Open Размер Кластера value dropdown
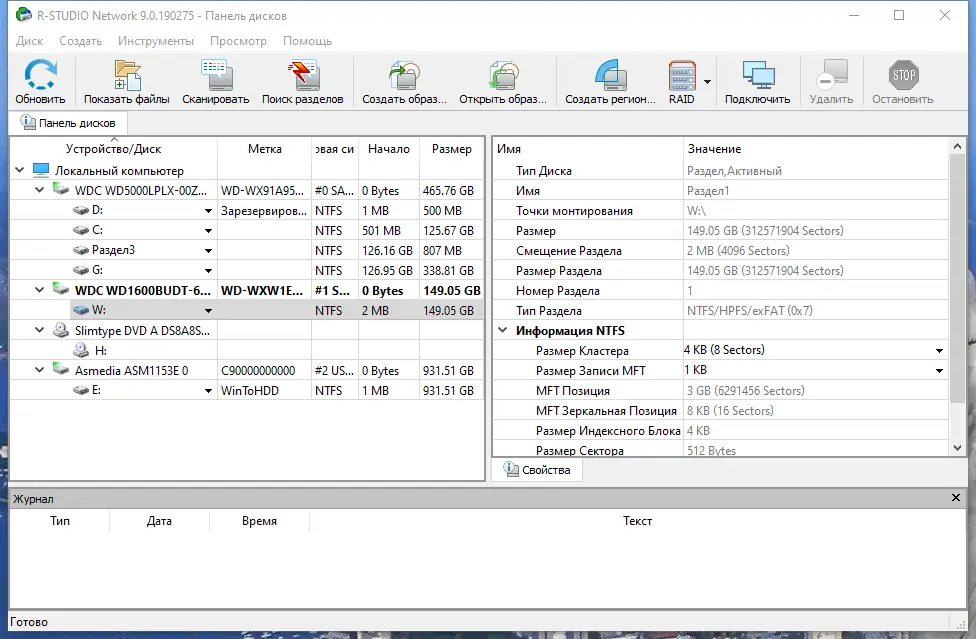 click(x=939, y=351)
